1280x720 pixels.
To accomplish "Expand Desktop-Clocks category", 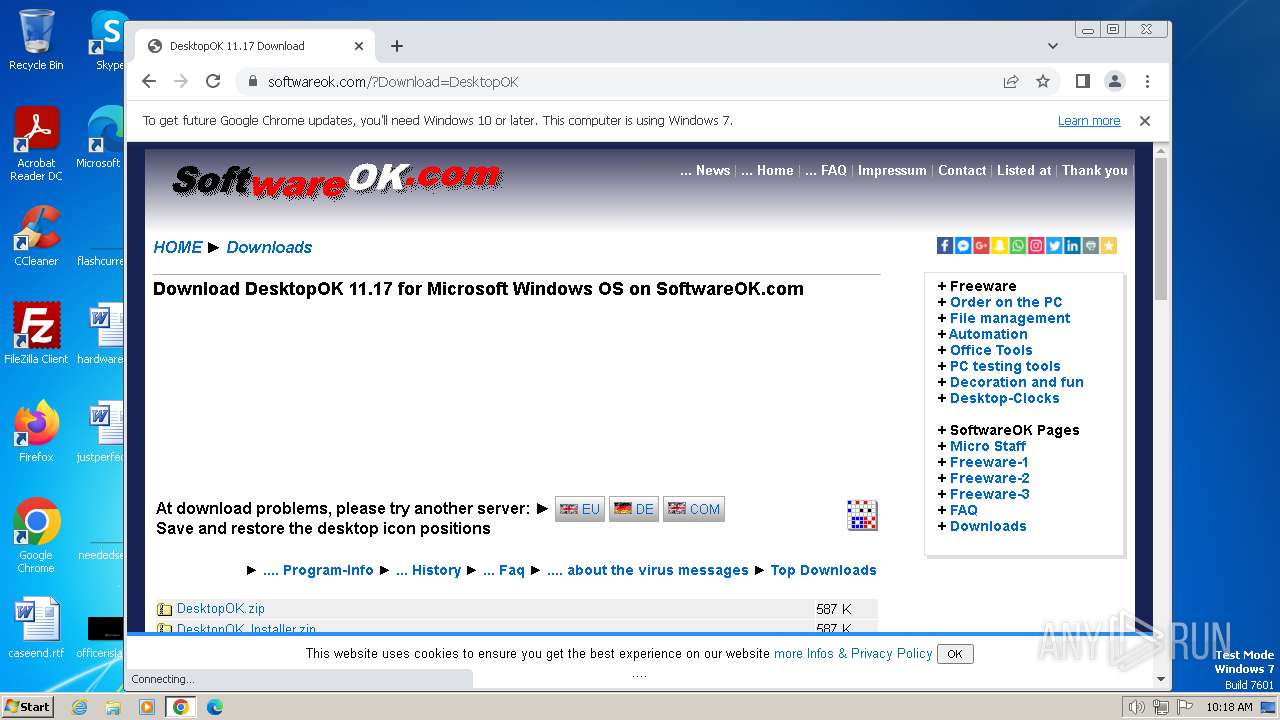I will [1004, 398].
